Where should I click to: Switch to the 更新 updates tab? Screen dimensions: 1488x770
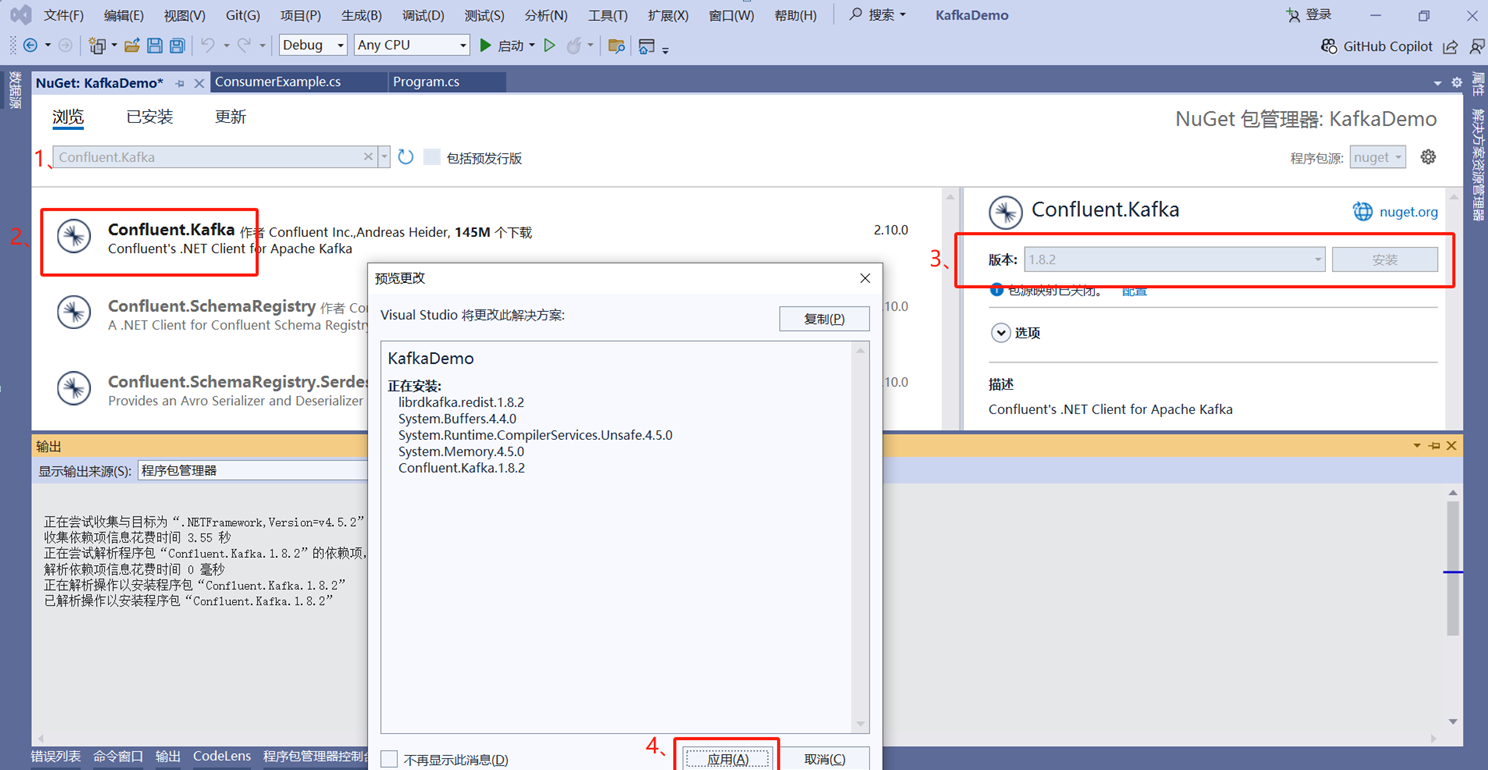[230, 117]
